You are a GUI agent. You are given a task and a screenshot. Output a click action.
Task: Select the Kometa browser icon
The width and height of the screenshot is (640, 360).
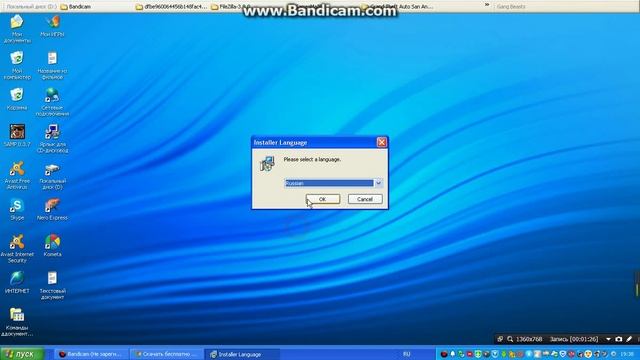click(52, 246)
